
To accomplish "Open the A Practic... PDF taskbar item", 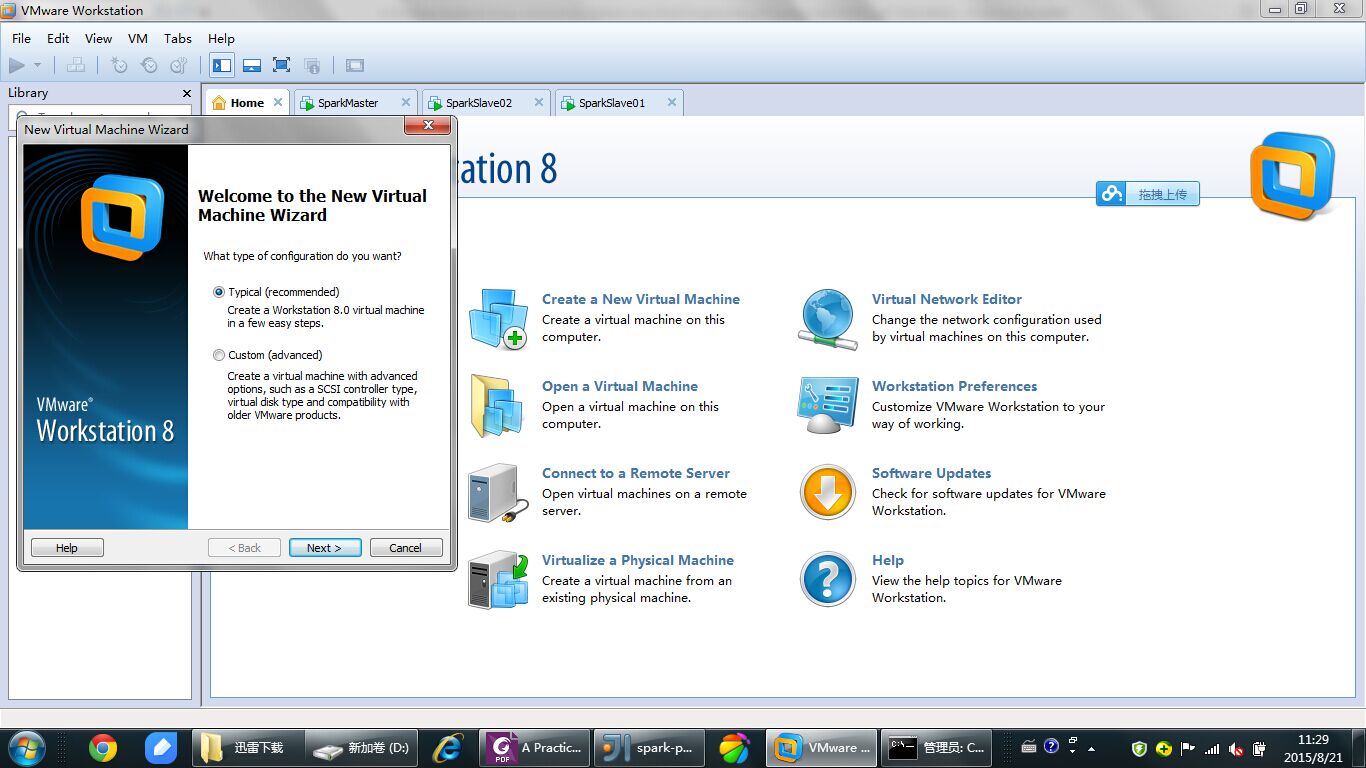I will tap(535, 748).
